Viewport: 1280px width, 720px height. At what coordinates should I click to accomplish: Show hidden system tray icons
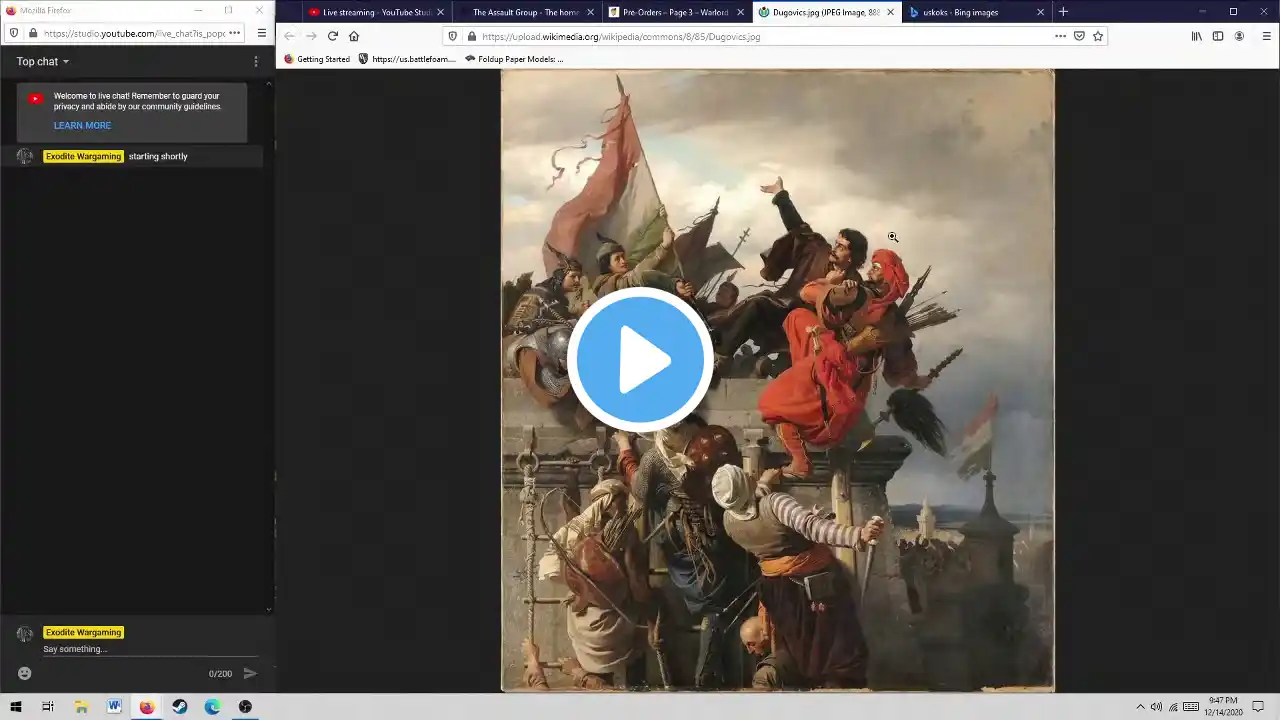pos(1140,707)
